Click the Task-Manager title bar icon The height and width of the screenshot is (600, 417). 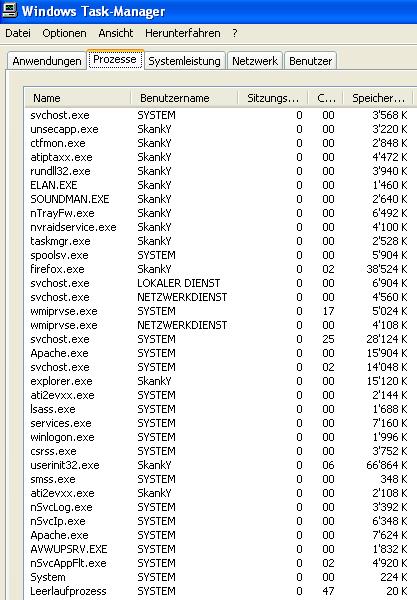(x=10, y=10)
